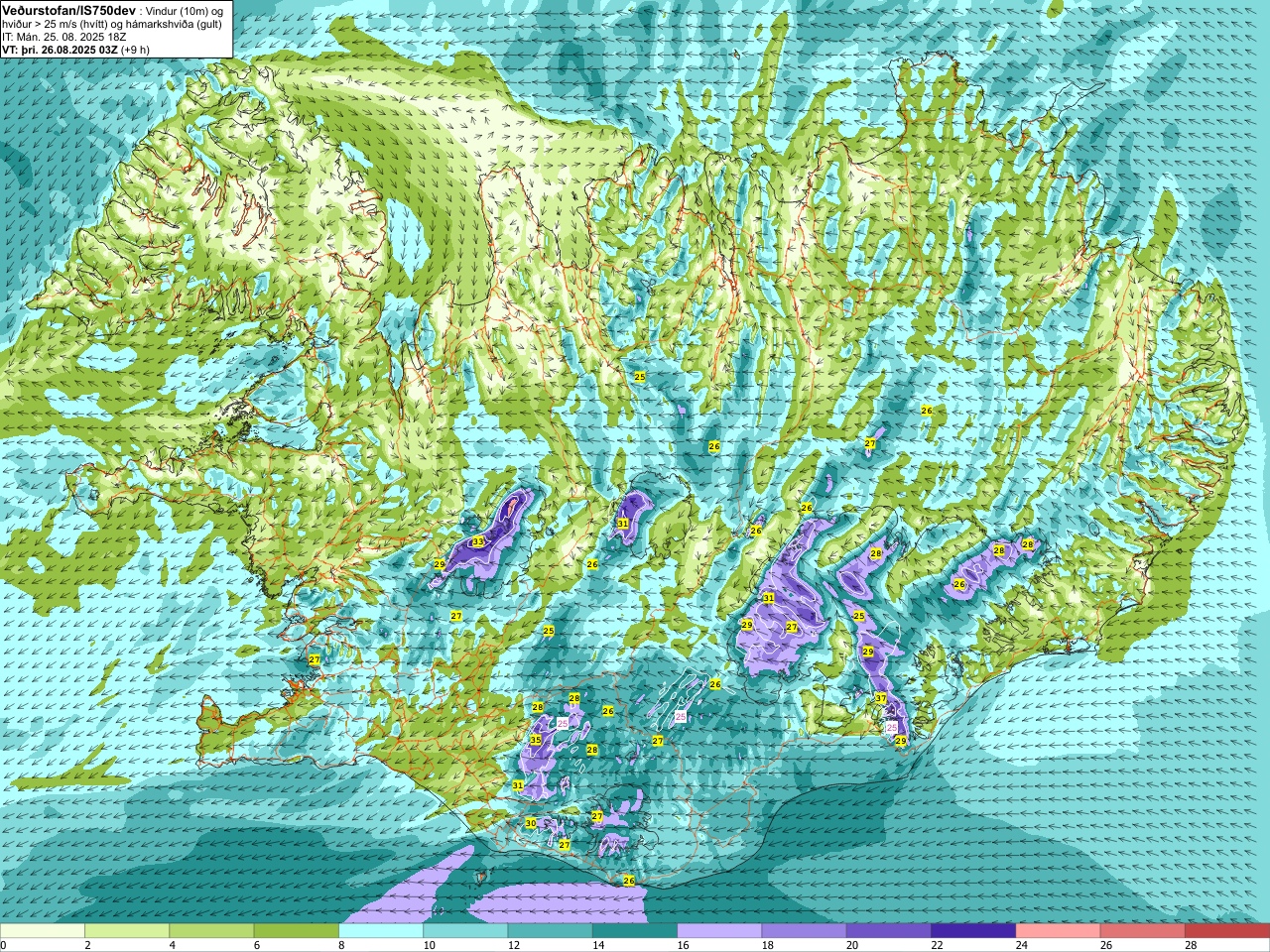1270x952 pixels.
Task: Click the teal 12–14 scale swatch
Action: tap(551, 931)
